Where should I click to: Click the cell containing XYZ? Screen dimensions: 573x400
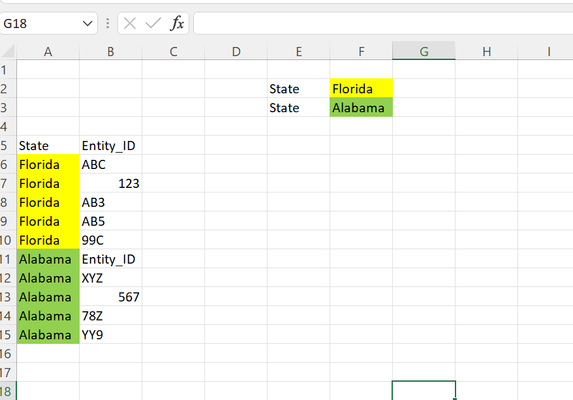click(x=110, y=278)
